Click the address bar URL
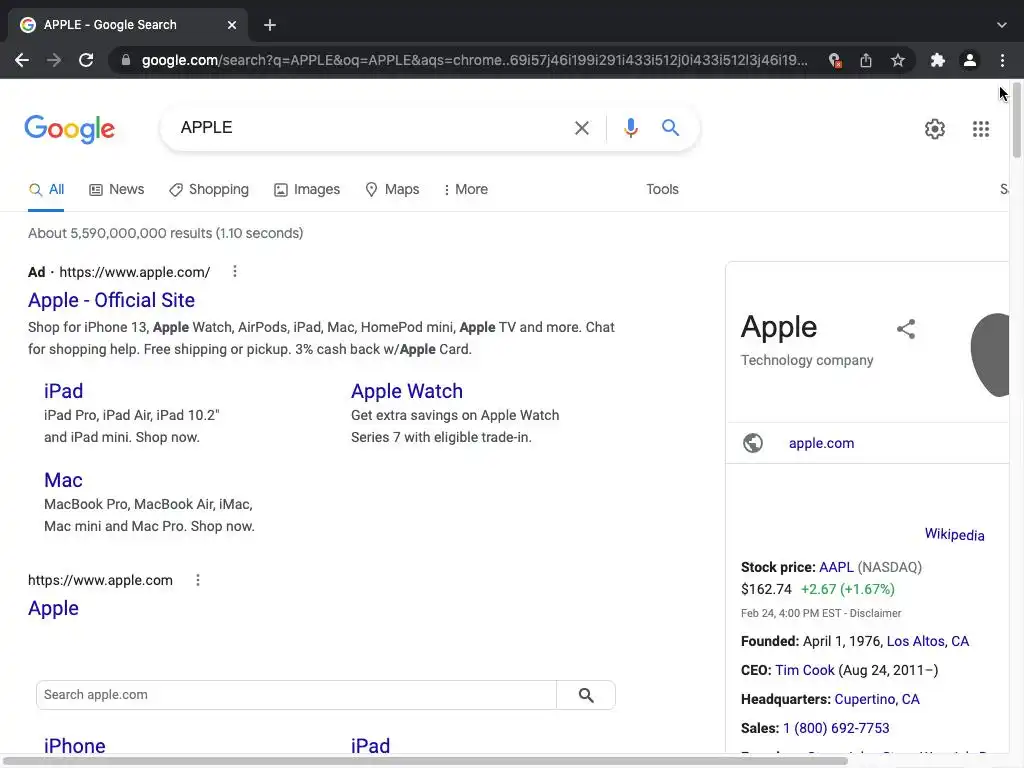The width and height of the screenshot is (1024, 768). [474, 60]
